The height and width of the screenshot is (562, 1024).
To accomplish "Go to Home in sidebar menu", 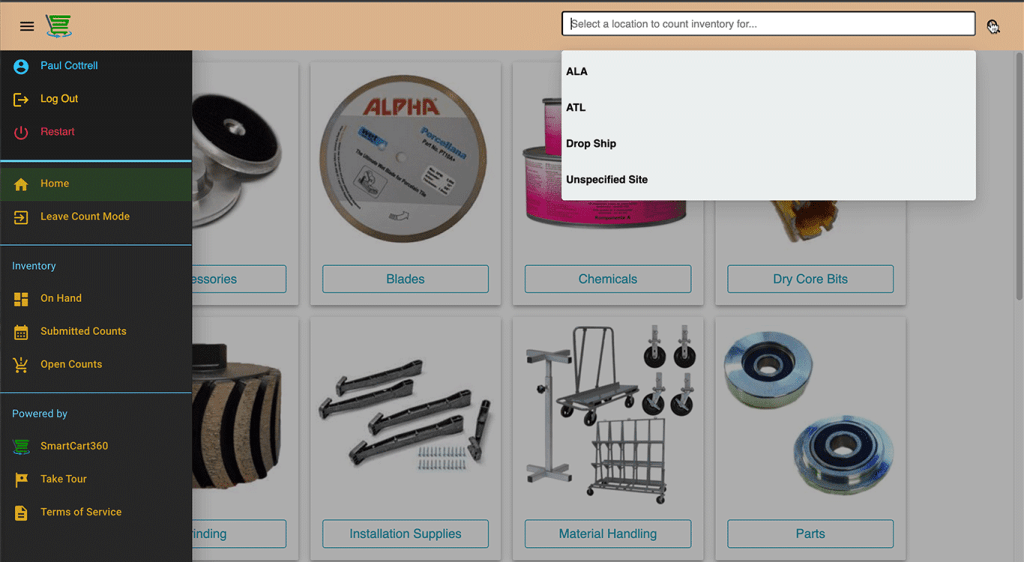I will 55,184.
